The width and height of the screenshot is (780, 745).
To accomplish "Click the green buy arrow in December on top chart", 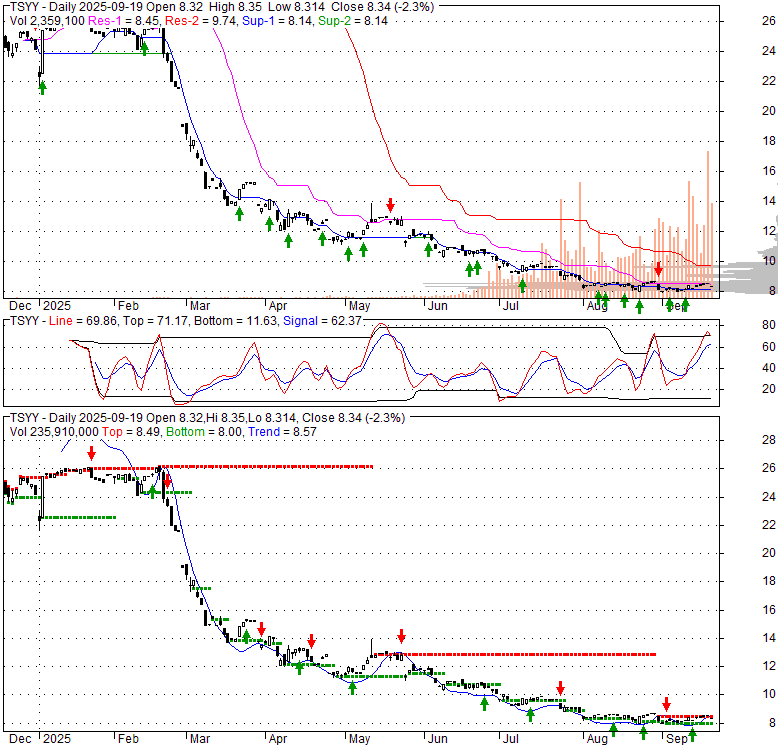I will click(x=42, y=87).
